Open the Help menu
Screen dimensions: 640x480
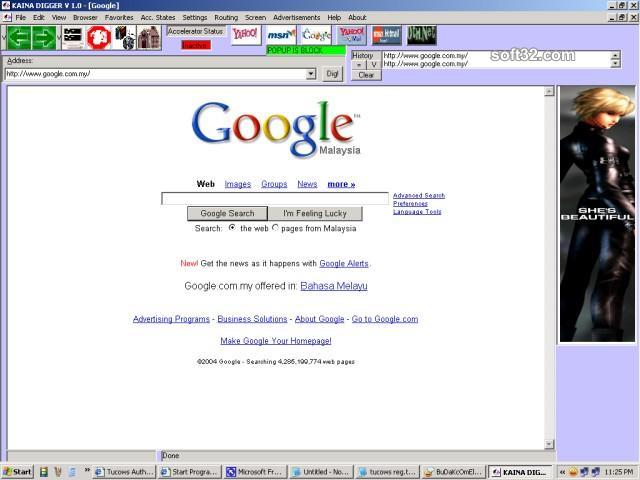tap(334, 18)
